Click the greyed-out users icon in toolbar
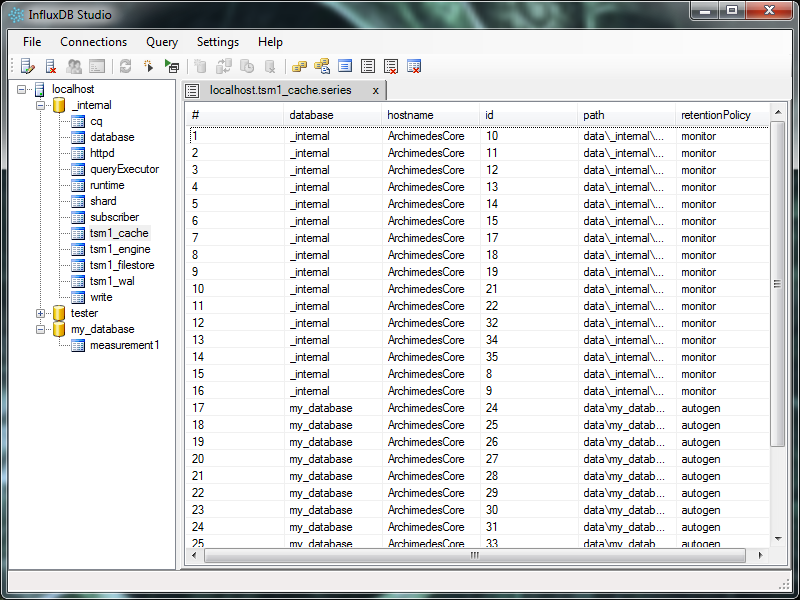This screenshot has height=600, width=800. (x=74, y=66)
